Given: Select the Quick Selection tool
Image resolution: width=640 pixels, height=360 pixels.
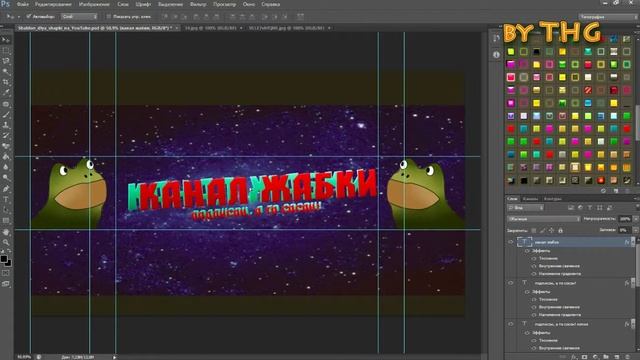Looking at the screenshot, I should coord(6,72).
